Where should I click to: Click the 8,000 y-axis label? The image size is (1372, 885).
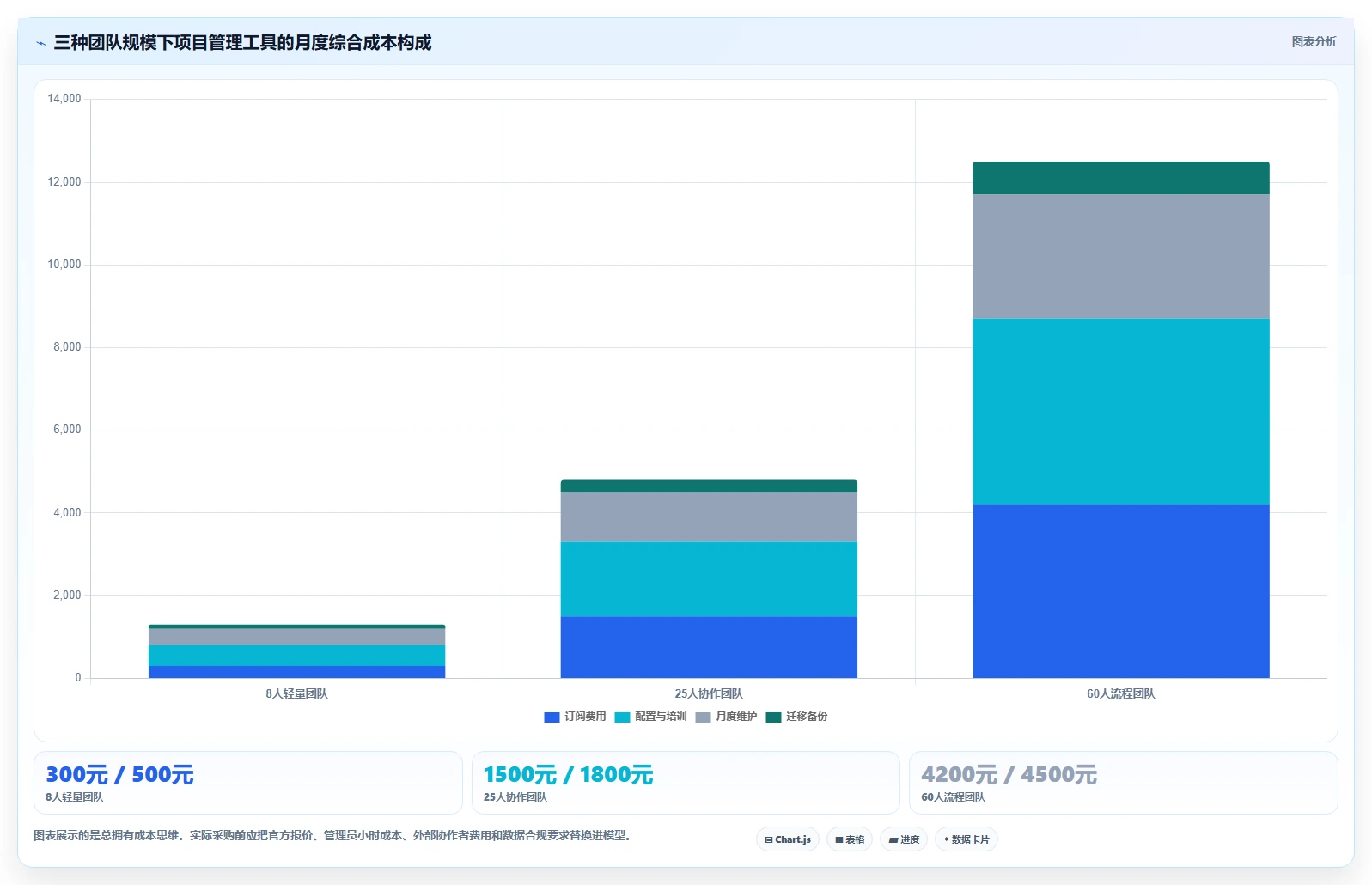coord(67,347)
